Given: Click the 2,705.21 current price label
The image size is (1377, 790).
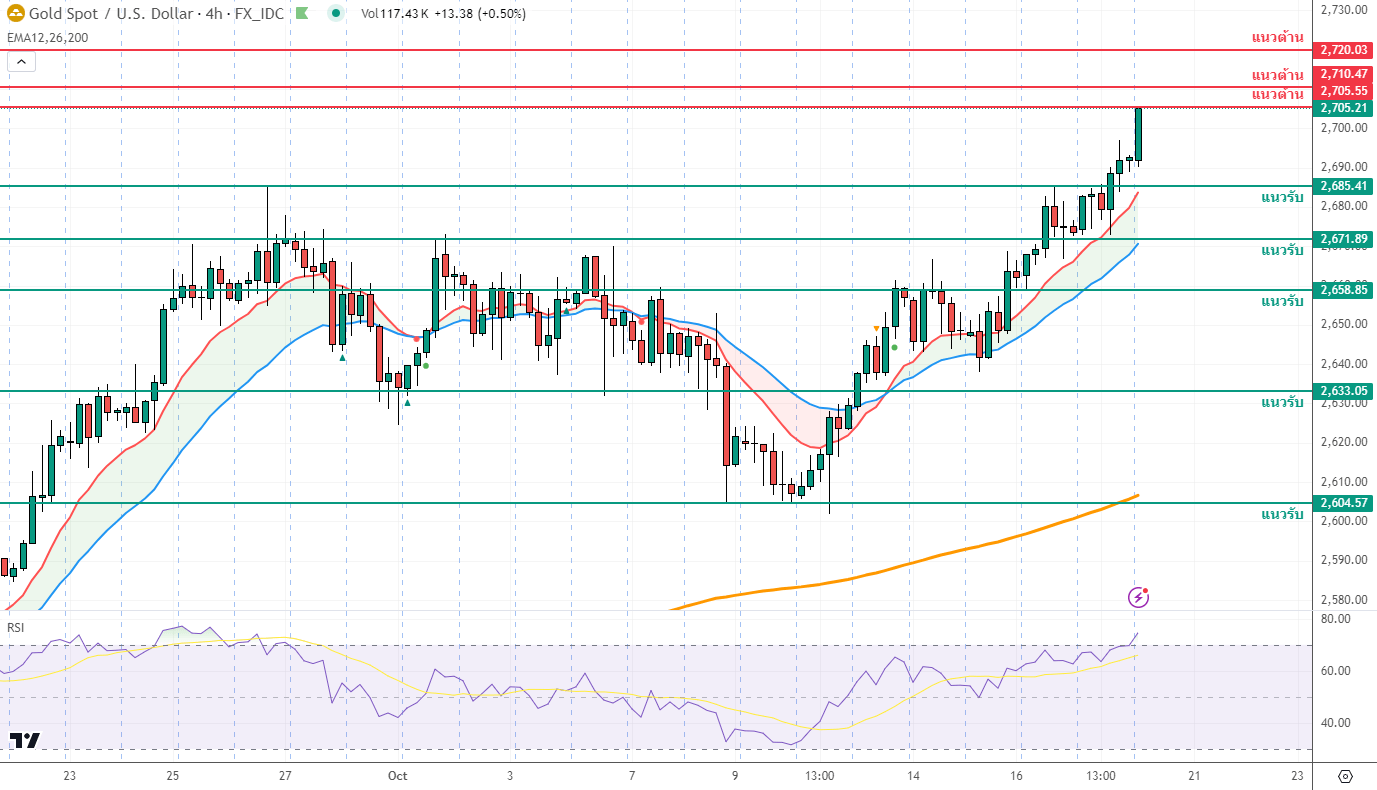Looking at the screenshot, I should [x=1343, y=108].
